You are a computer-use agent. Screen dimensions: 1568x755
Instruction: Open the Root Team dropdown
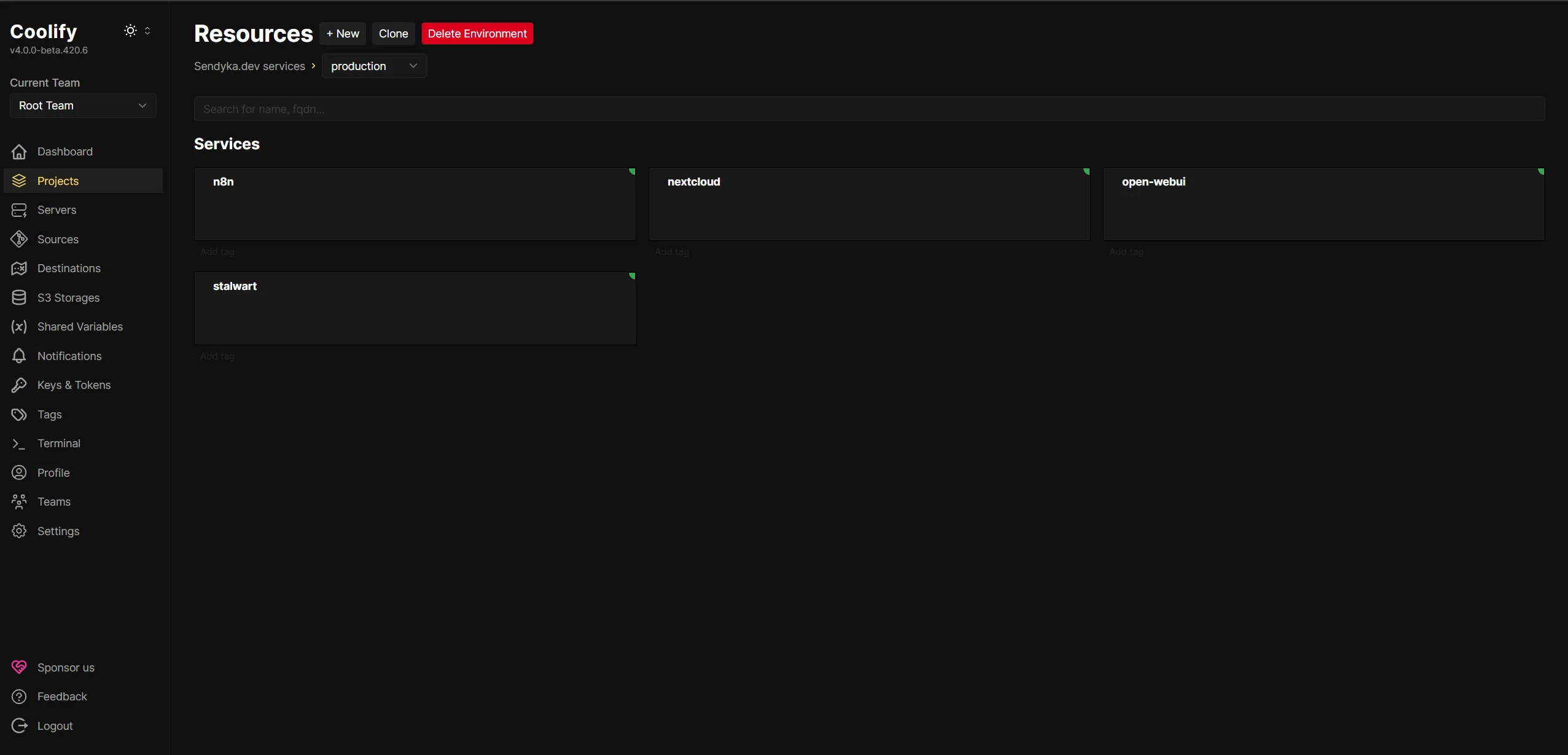click(82, 105)
